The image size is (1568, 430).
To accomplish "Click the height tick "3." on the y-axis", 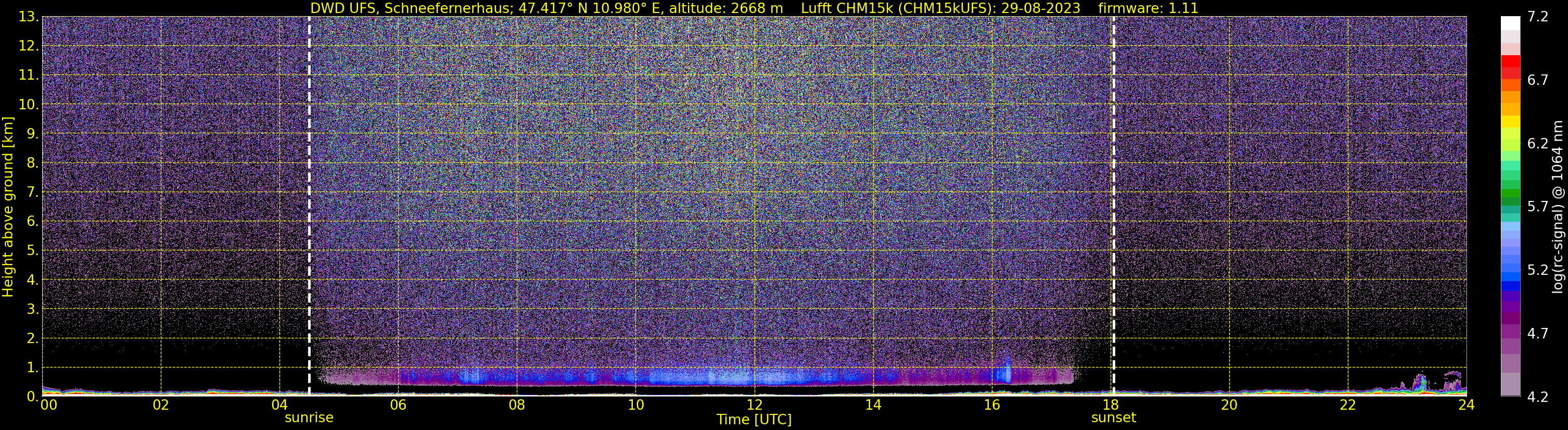I will 32,309.
